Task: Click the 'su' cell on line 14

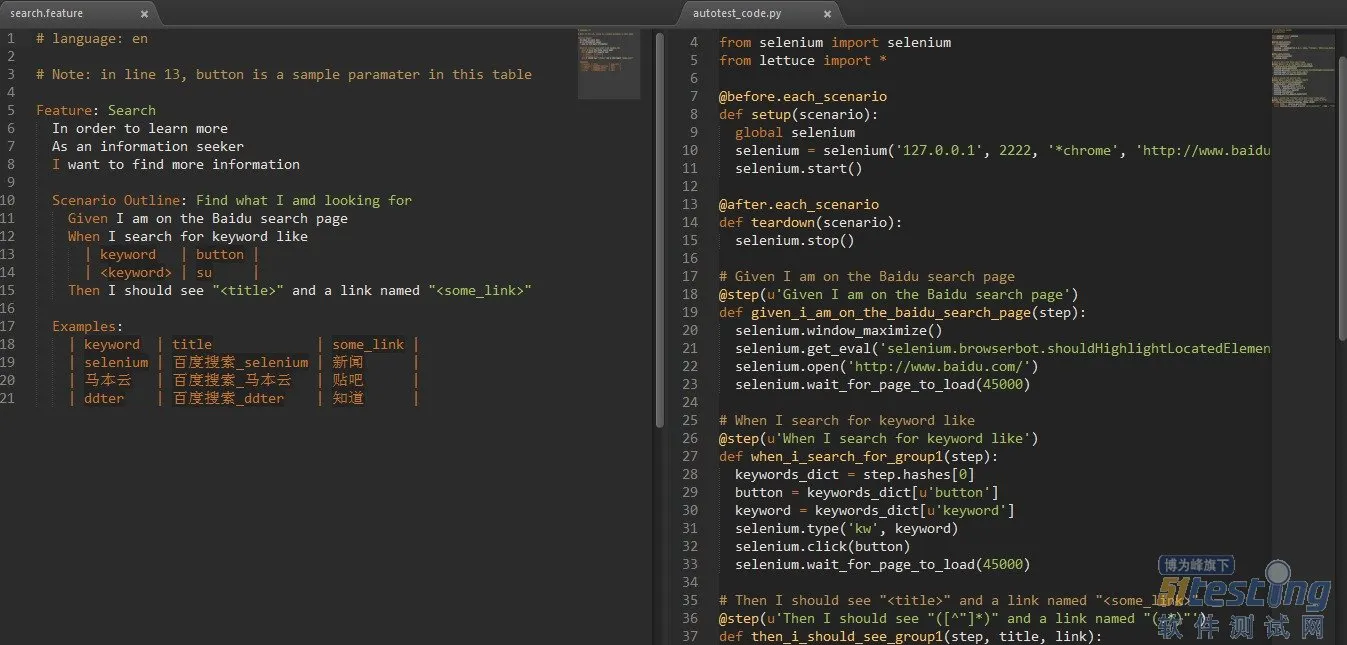Action: (204, 272)
